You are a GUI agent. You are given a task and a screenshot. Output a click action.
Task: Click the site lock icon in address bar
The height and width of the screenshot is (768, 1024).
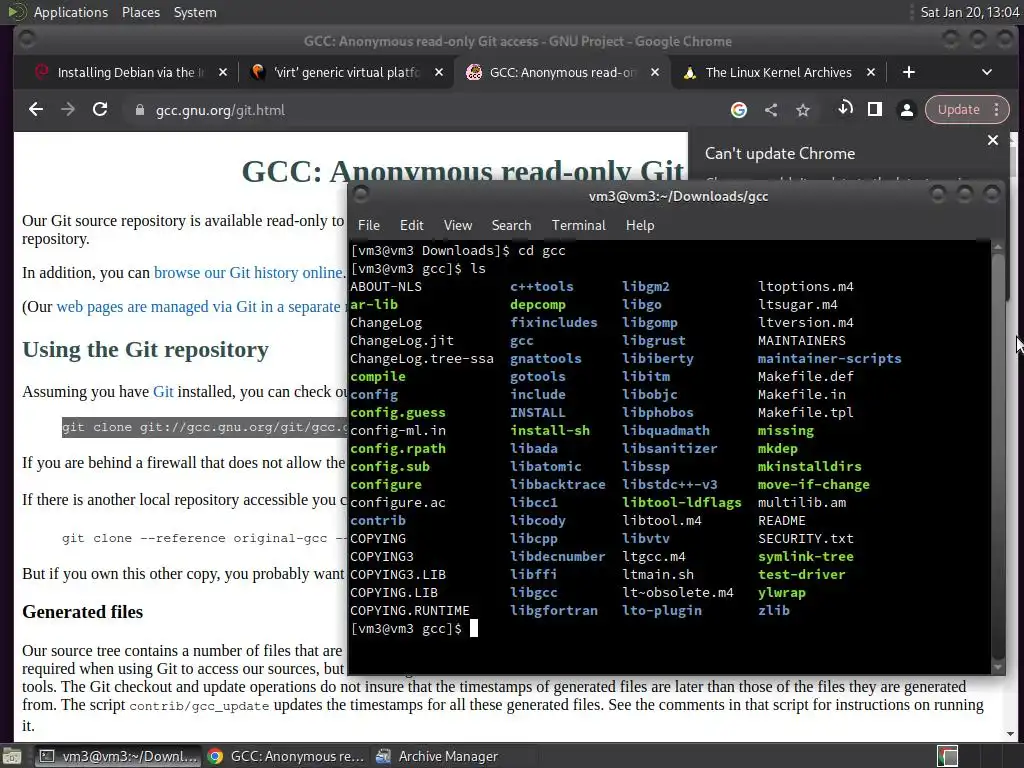139,110
